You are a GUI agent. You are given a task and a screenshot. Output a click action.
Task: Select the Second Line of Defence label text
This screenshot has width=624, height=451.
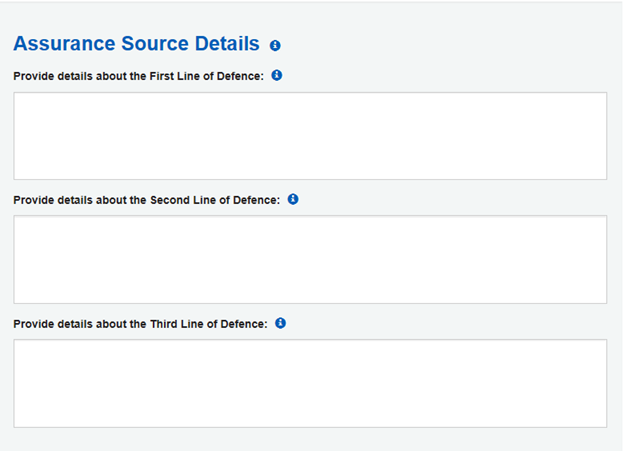pos(147,200)
